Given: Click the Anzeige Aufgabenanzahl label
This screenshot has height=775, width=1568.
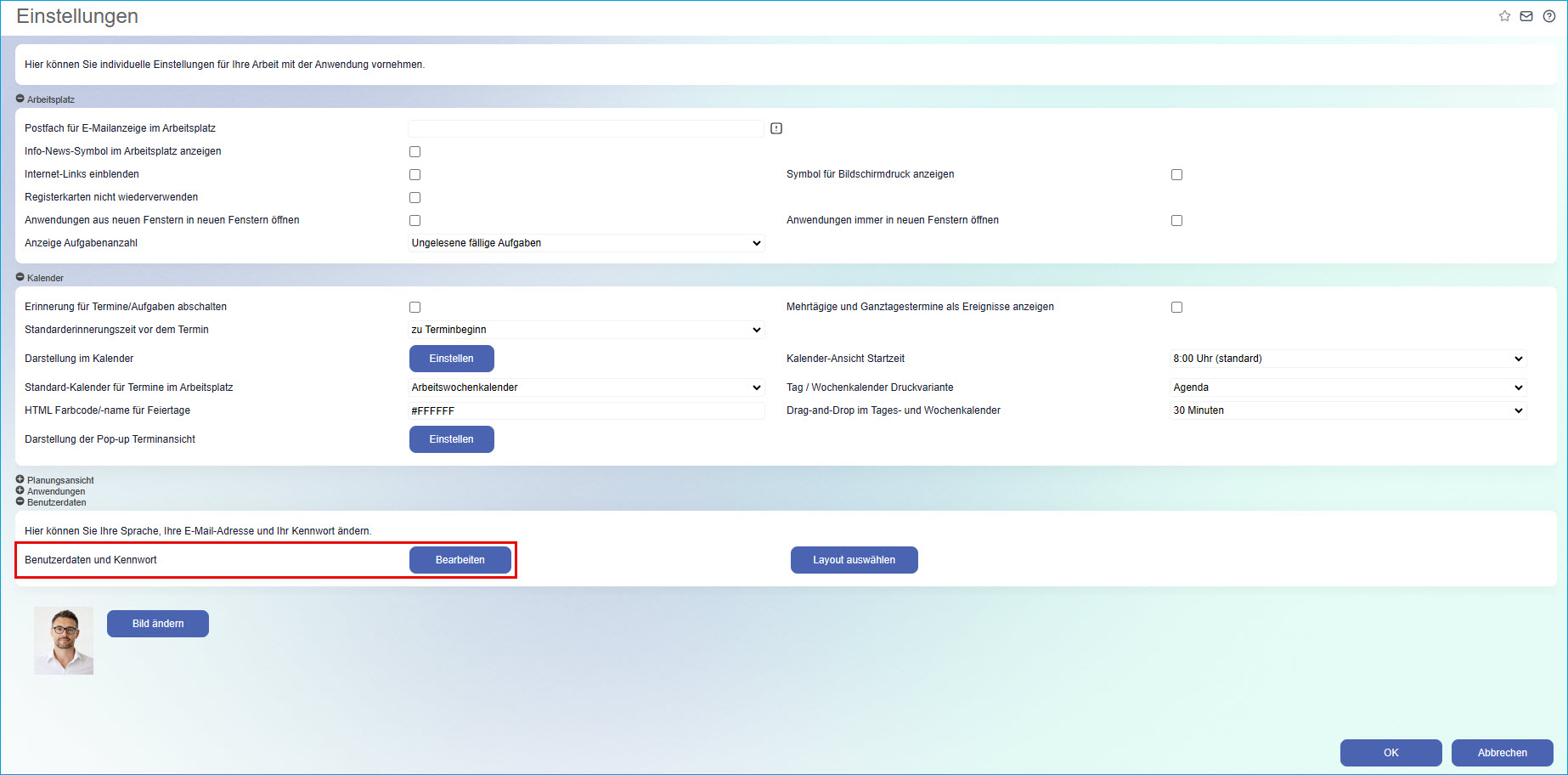Looking at the screenshot, I should click(81, 243).
